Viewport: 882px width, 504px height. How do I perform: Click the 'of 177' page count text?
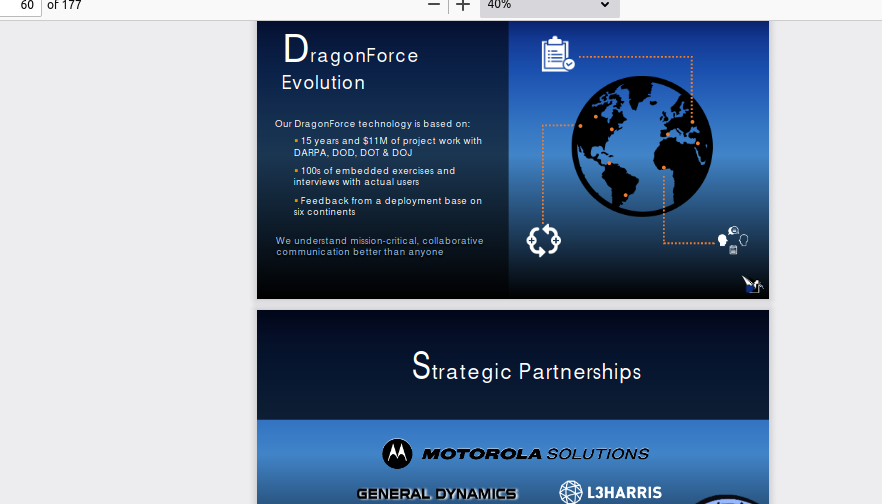64,6
